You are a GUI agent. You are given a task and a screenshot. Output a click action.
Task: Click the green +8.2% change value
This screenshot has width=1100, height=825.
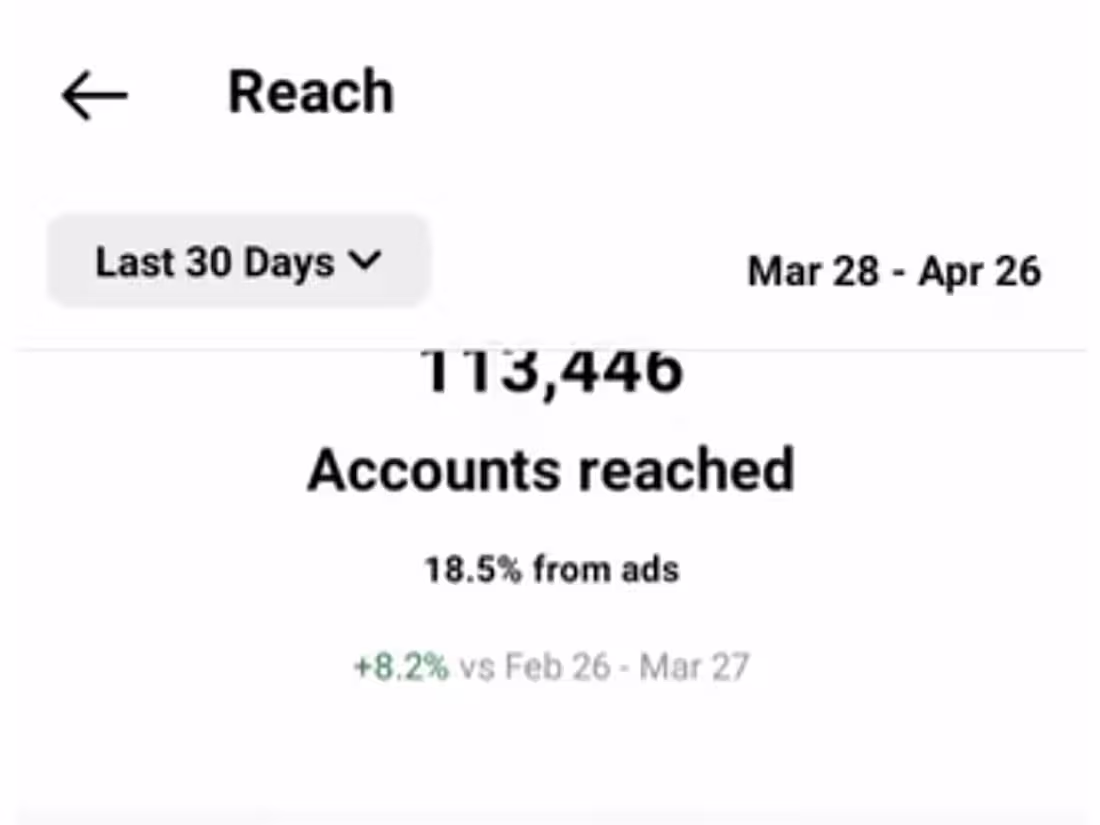click(x=401, y=667)
